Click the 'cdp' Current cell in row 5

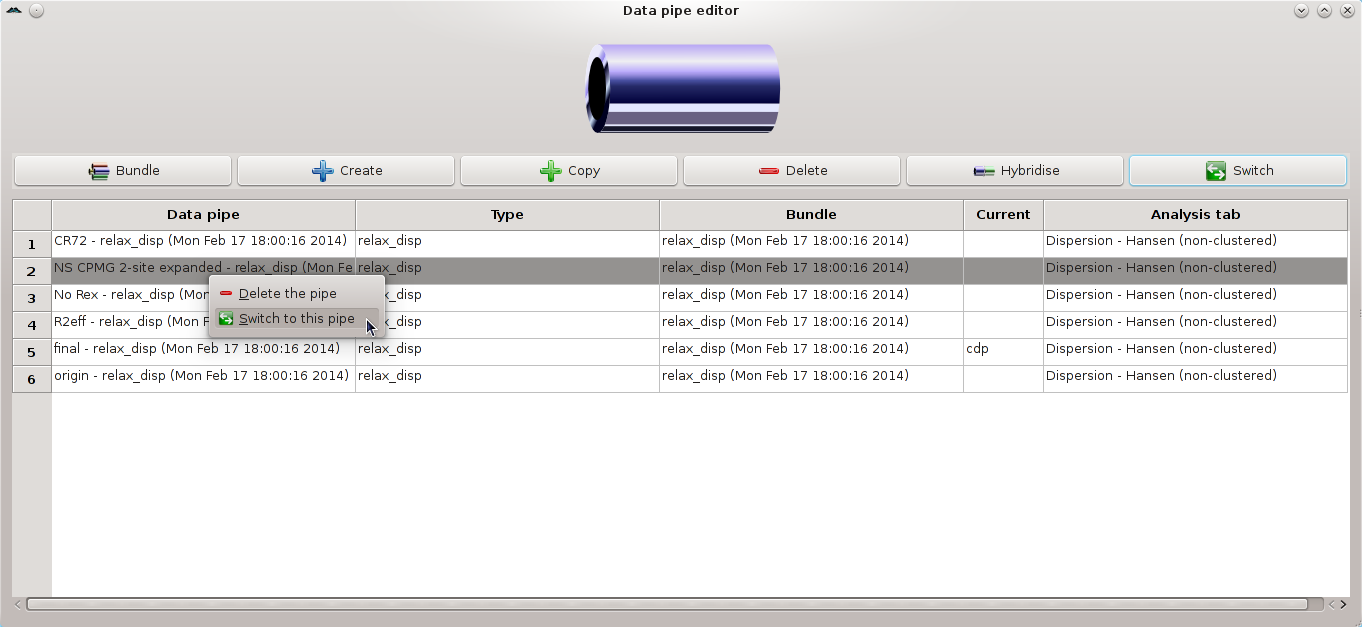click(x=1002, y=349)
